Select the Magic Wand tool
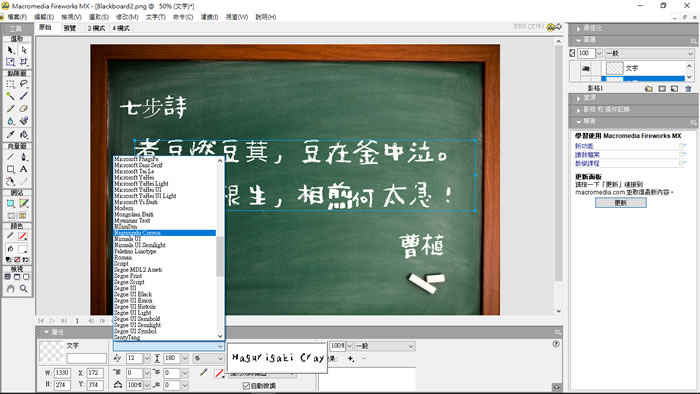Viewport: 700px width, 394px height. click(x=10, y=96)
